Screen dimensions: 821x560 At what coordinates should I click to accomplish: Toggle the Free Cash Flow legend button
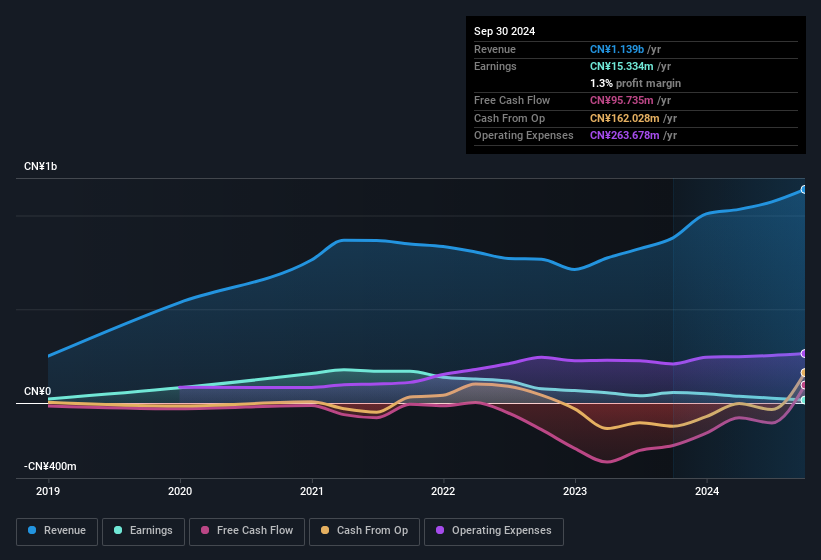coord(247,531)
